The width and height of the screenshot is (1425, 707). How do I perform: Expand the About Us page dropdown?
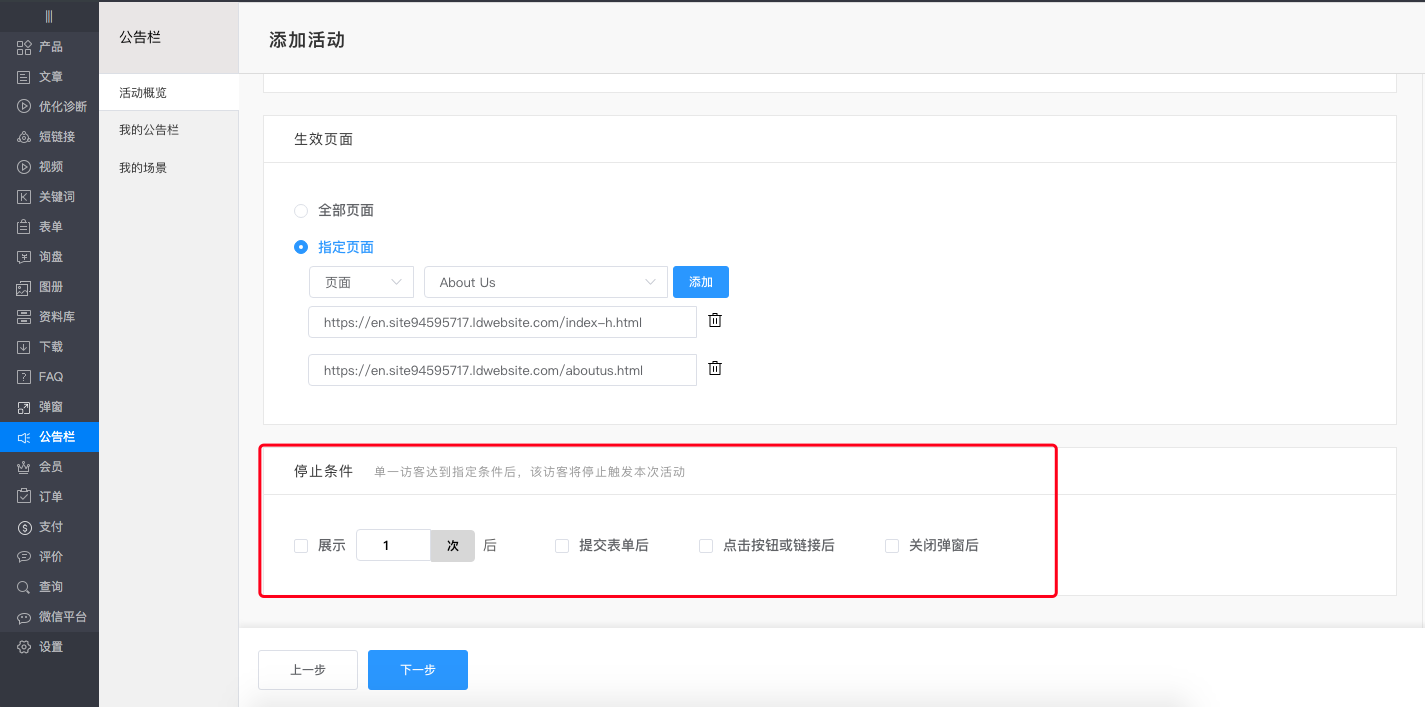(x=545, y=282)
